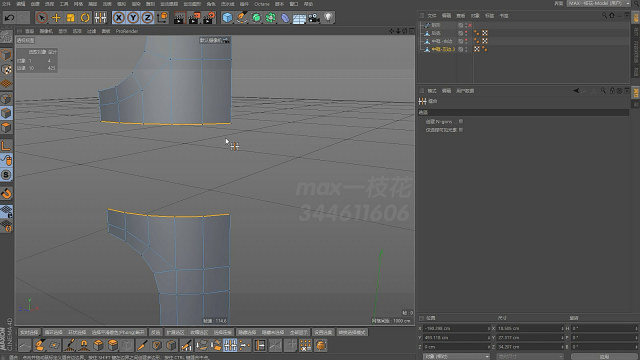Select the yellow highlighted object in Object Manager

pyautogui.click(x=443, y=49)
